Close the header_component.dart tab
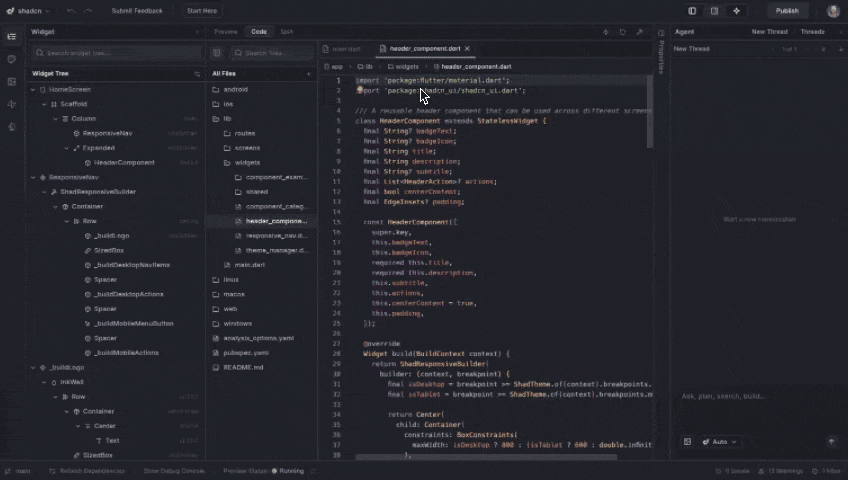The image size is (848, 480). tap(467, 49)
